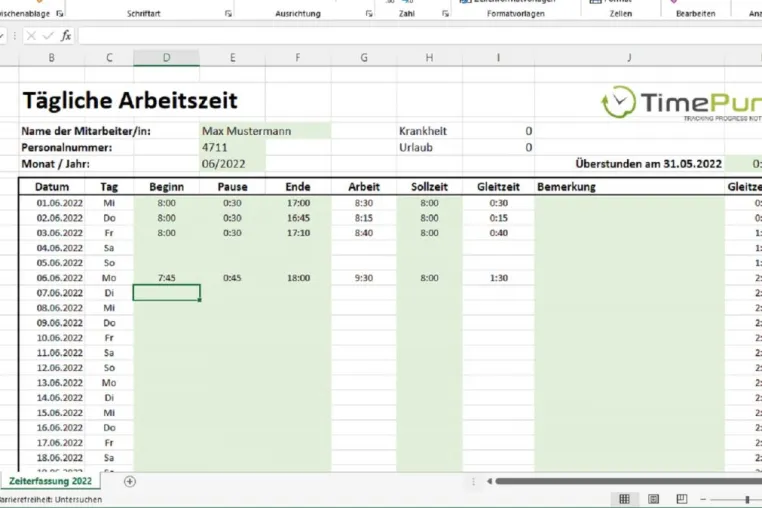Click date cell 18.06.2022
Image resolution: width=762 pixels, height=508 pixels.
click(52, 457)
